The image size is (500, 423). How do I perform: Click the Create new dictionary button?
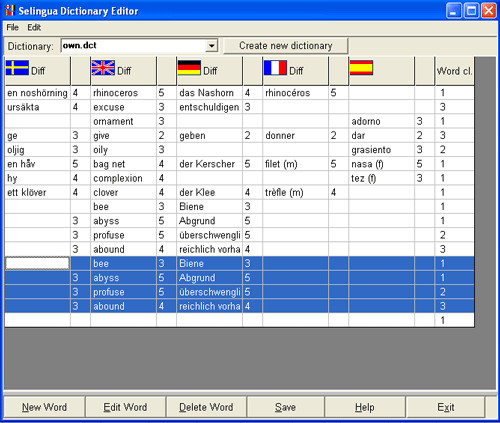click(286, 46)
